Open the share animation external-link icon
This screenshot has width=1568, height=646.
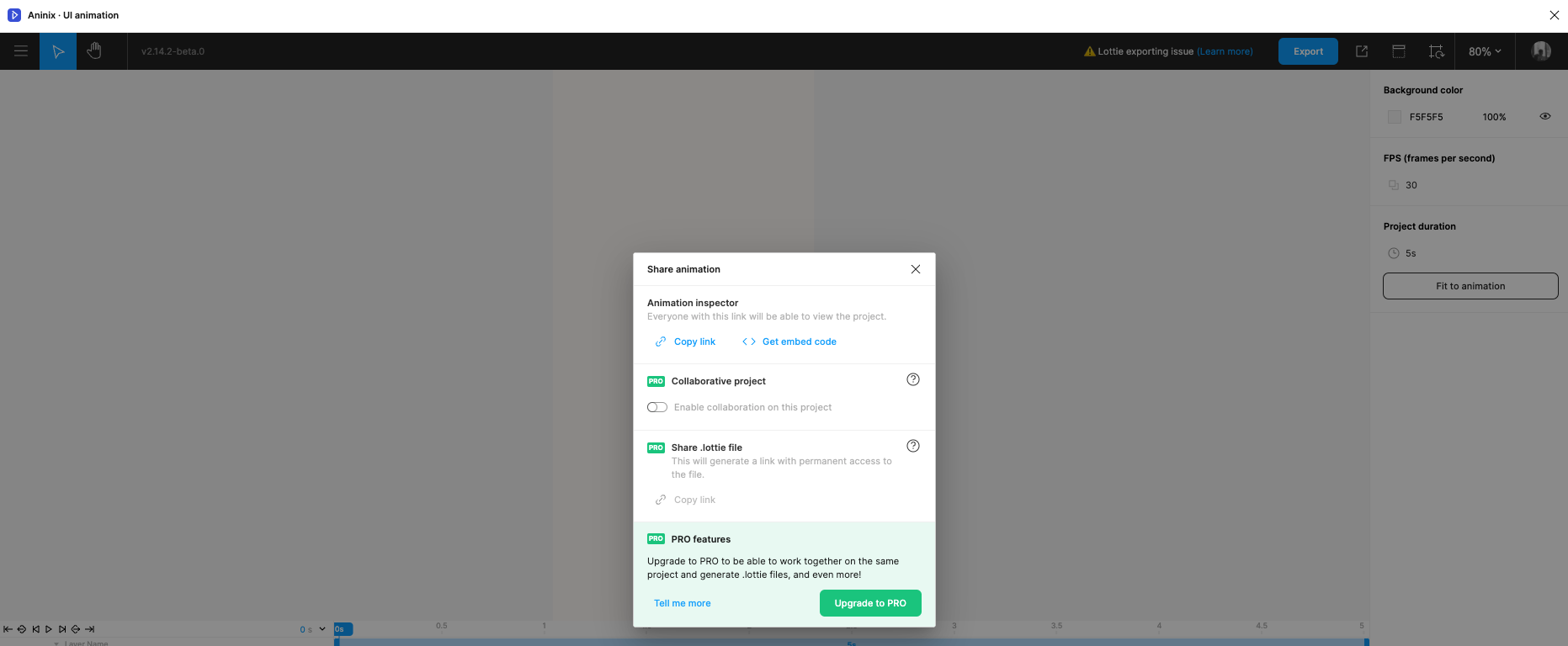coord(1362,51)
